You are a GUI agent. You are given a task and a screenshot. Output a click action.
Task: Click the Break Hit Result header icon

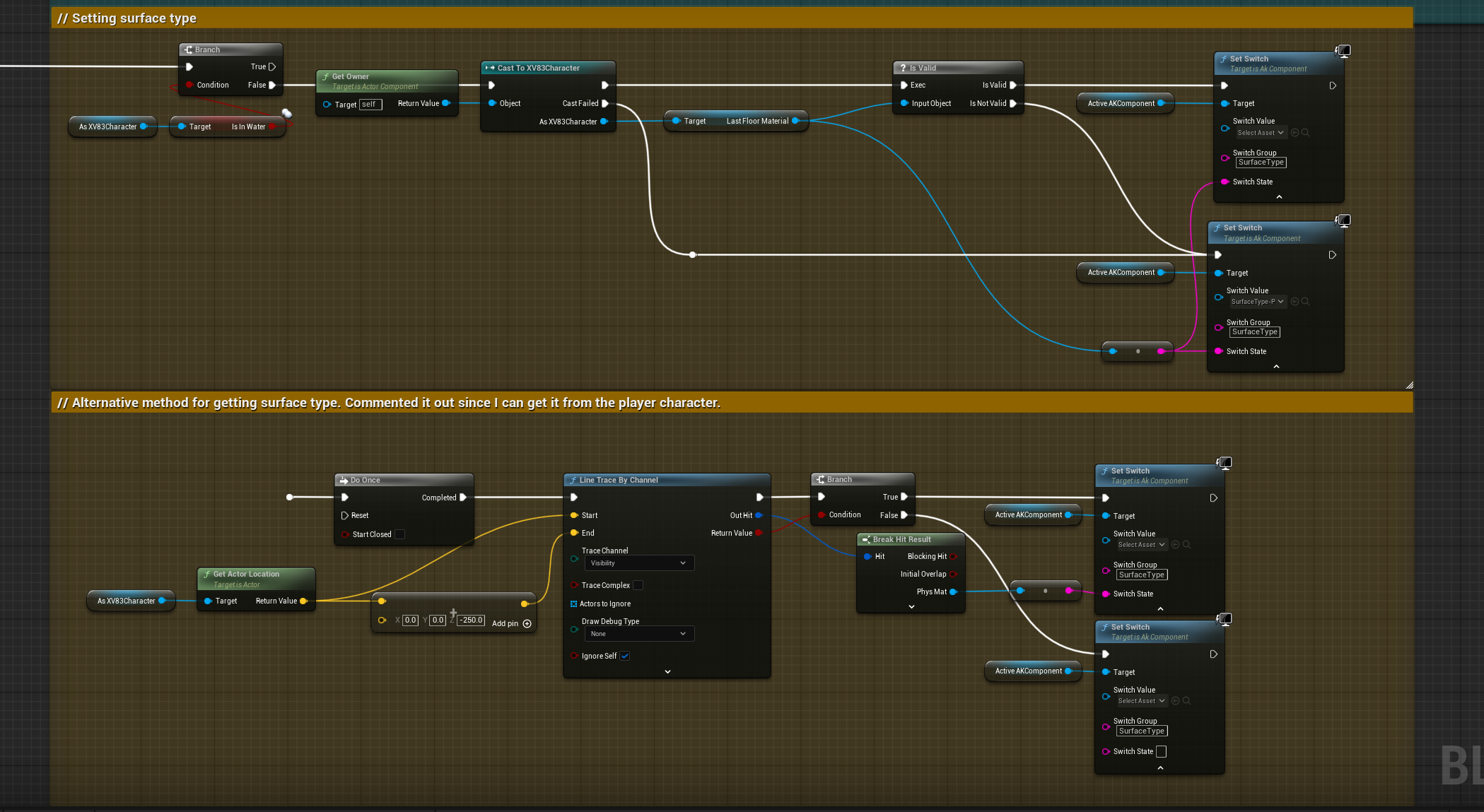tap(866, 539)
